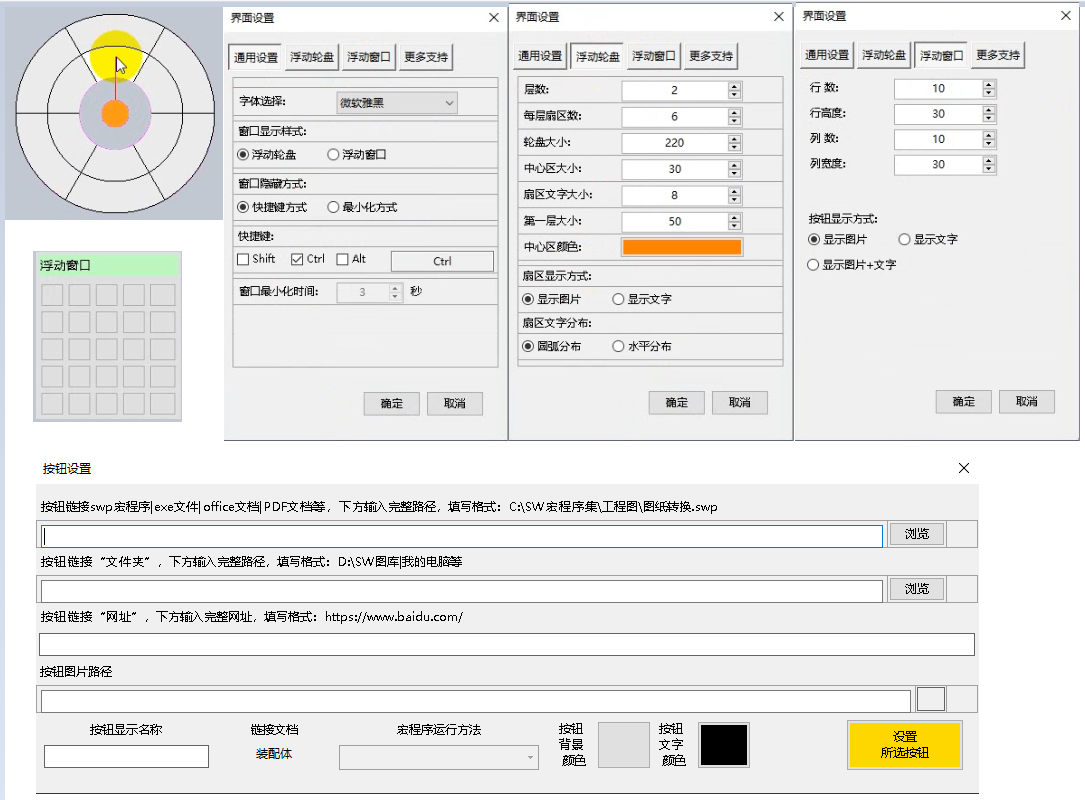Close the 按钮设置 dialog
1085x800 pixels.
tap(964, 469)
